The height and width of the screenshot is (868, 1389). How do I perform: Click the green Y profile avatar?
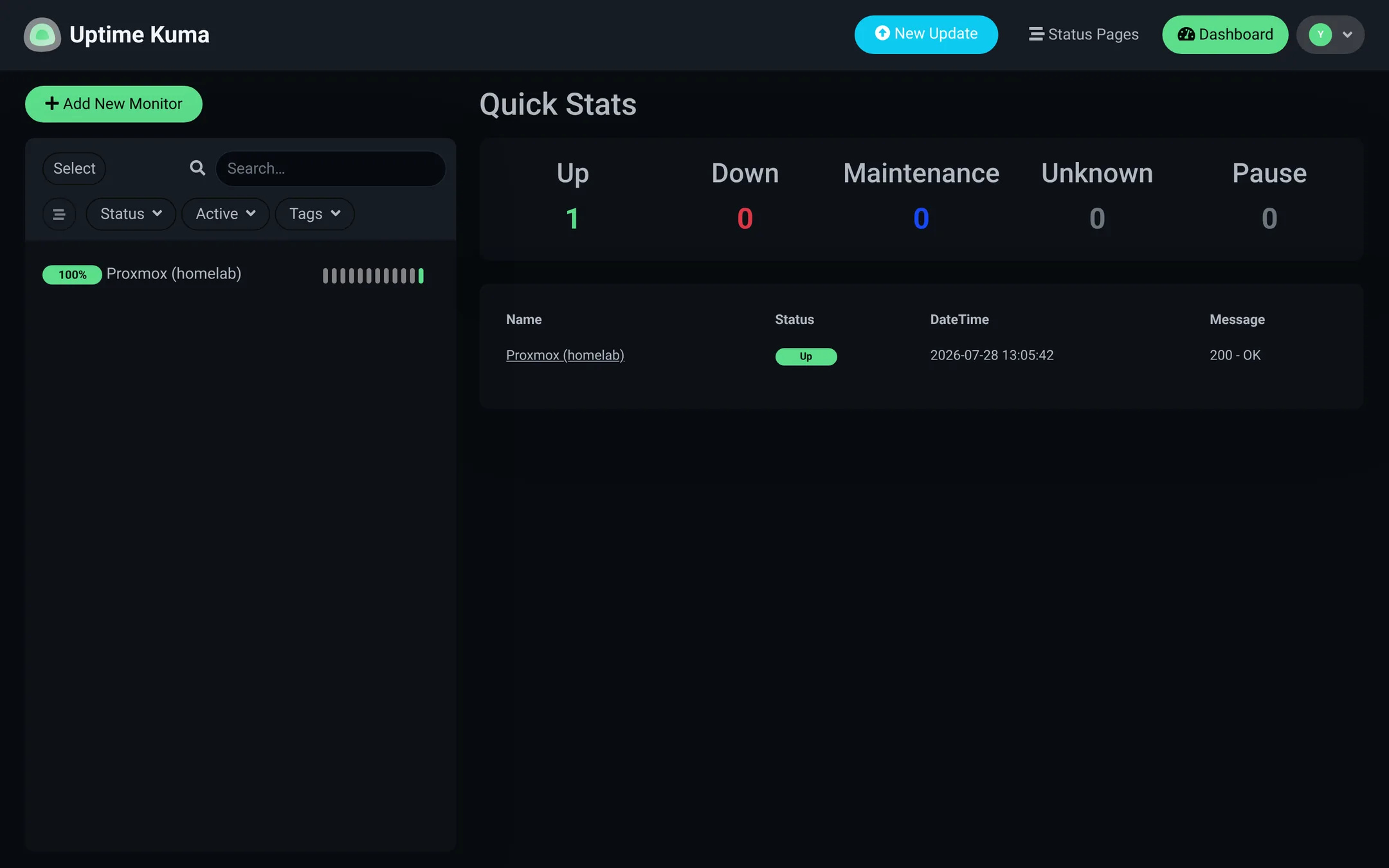(1320, 34)
